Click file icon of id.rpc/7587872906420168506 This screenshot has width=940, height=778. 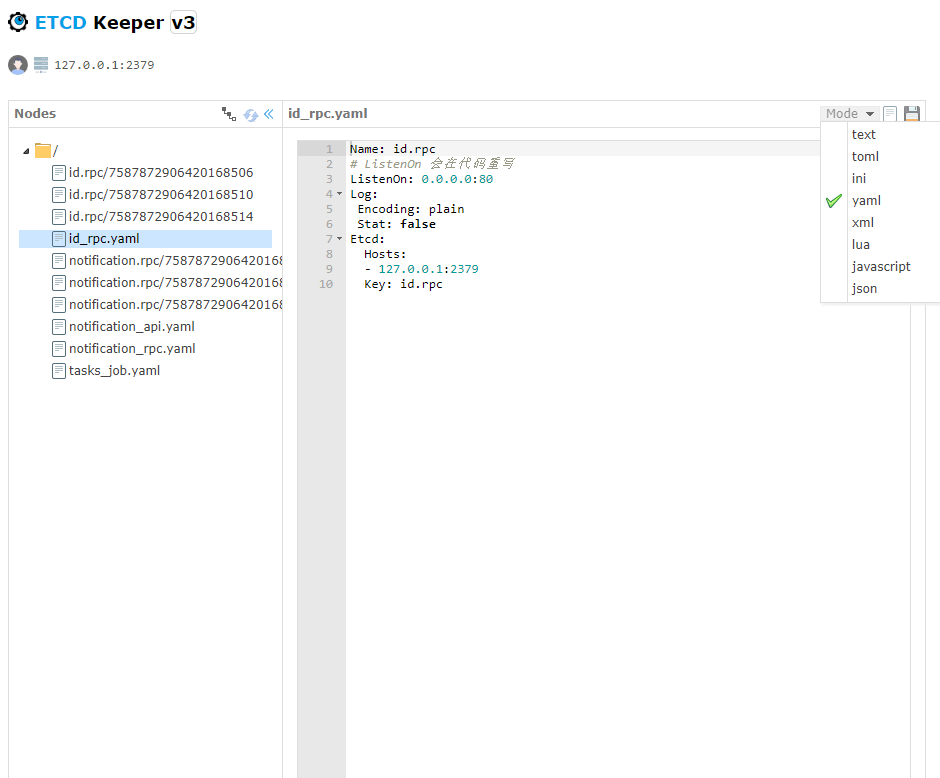click(x=59, y=173)
